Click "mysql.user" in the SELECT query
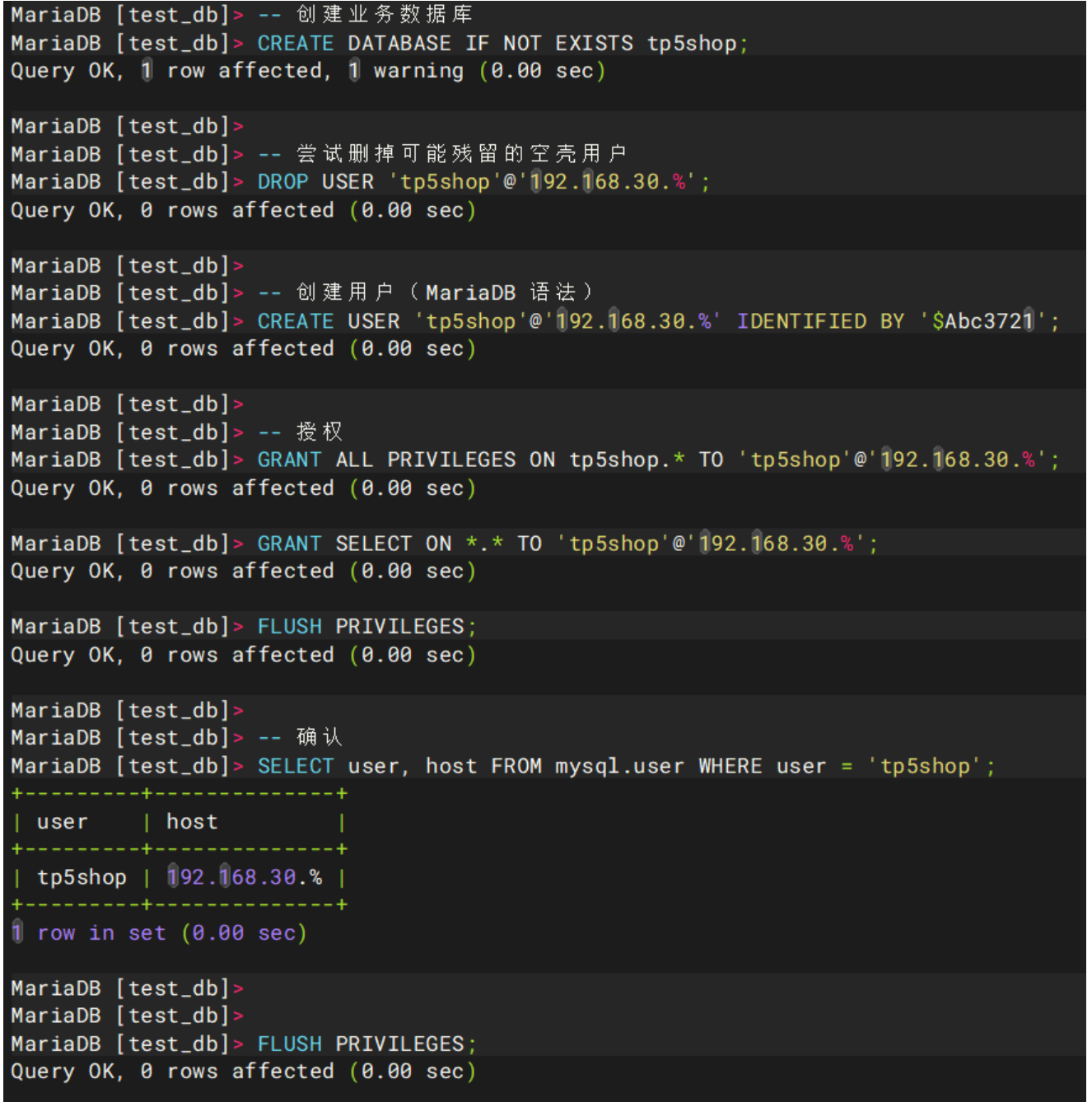 tap(619, 766)
